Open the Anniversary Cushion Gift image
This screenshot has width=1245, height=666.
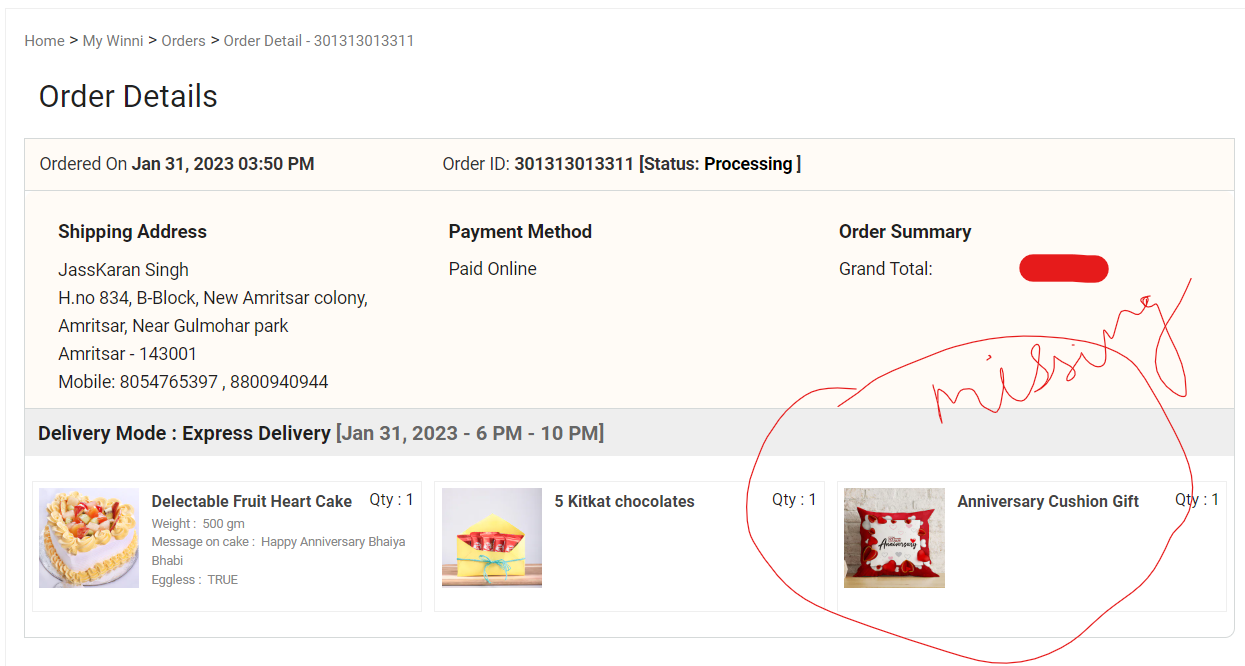894,538
